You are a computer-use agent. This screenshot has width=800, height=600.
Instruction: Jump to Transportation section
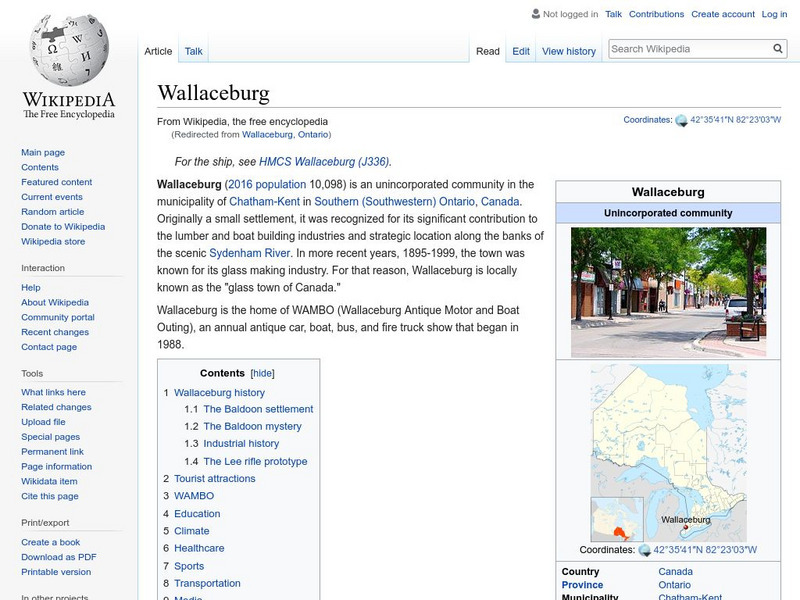click(x=207, y=583)
